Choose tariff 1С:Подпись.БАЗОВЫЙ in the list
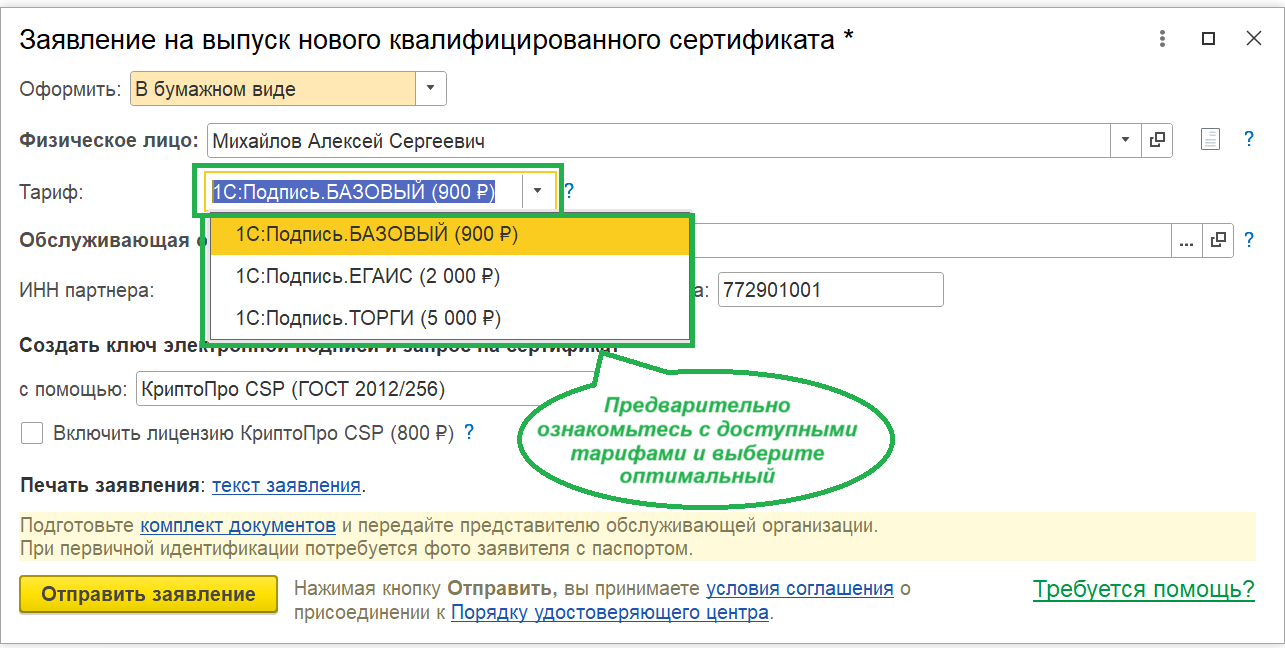This screenshot has width=1285, height=648. [376, 235]
